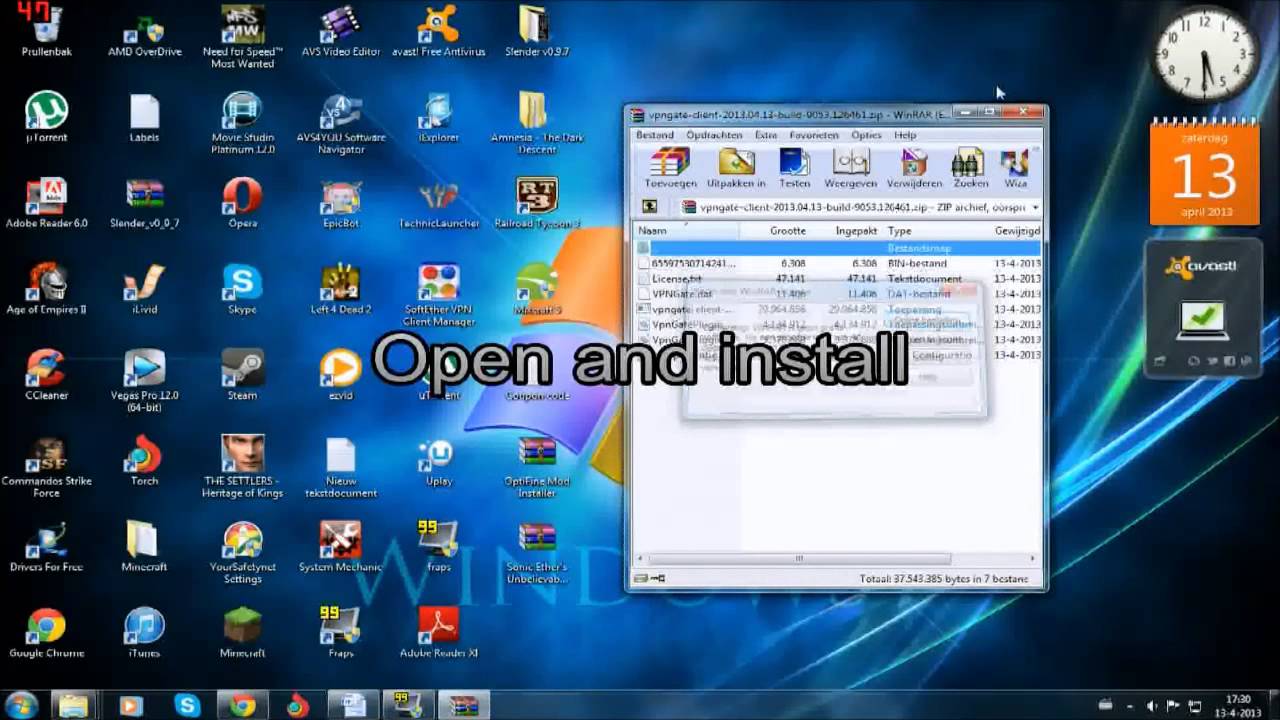The image size is (1280, 720).
Task: Click the WinRAR horizontal scrollbar
Action: tap(799, 559)
